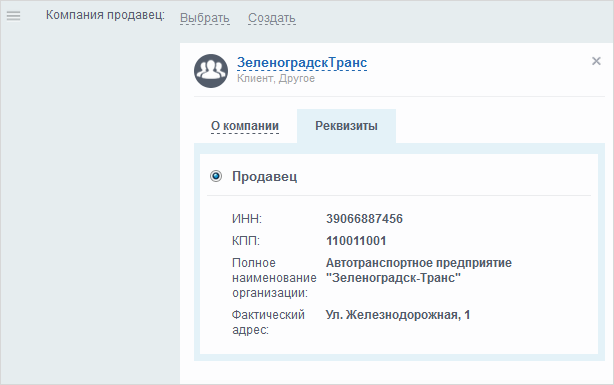Select the Продавец radio button
The height and width of the screenshot is (385, 614).
pyautogui.click(x=216, y=176)
